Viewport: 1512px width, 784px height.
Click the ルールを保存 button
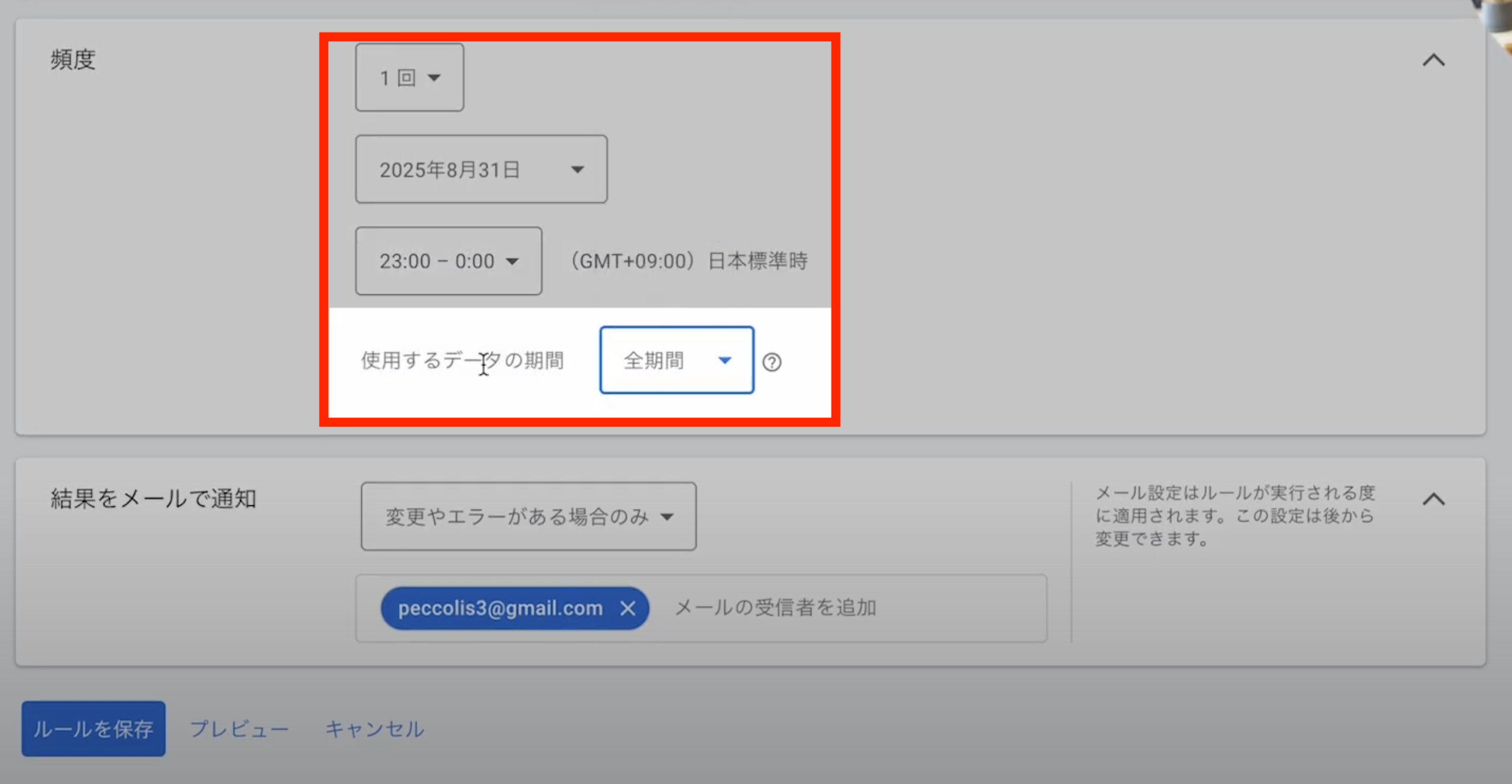[93, 729]
